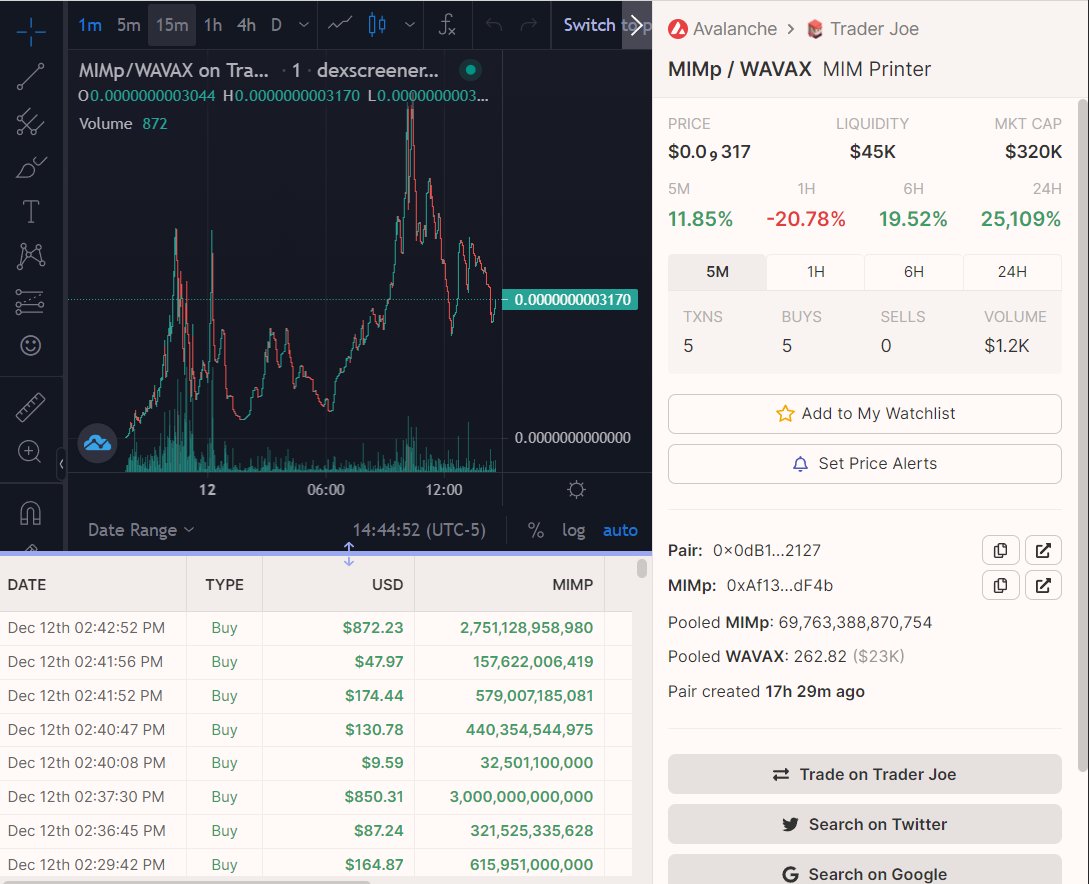Switch chart to 15m timeframe

click(x=172, y=25)
